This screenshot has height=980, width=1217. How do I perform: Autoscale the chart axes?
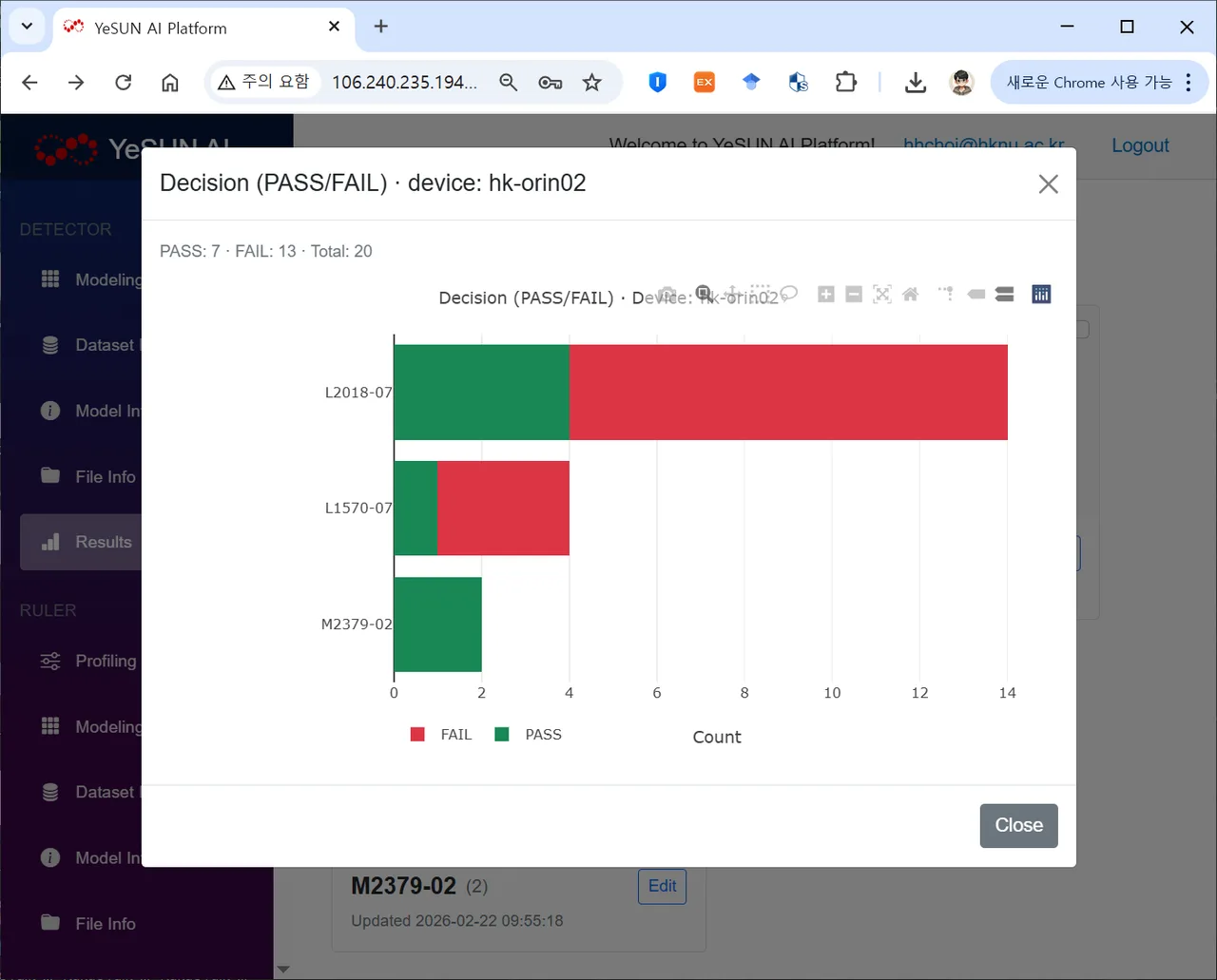tap(882, 295)
